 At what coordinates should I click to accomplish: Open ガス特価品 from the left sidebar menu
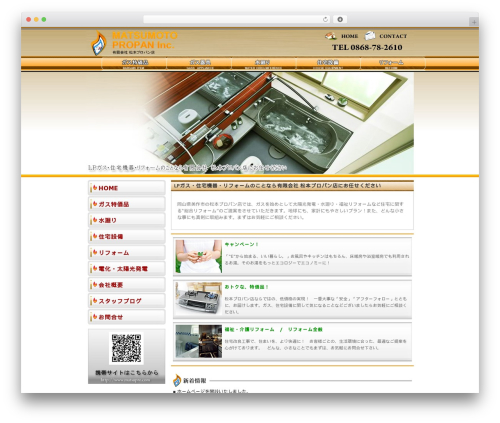tap(127, 204)
